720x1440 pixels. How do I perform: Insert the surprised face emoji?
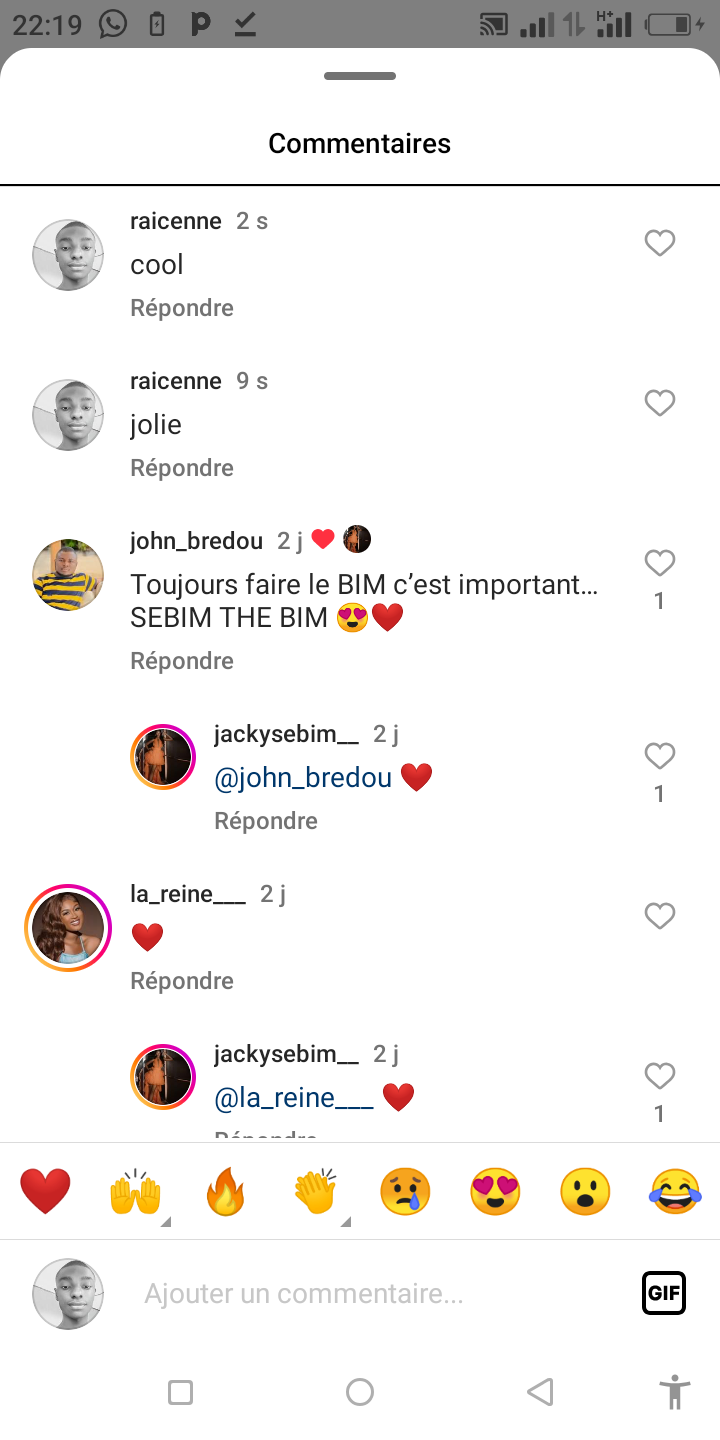click(585, 1192)
